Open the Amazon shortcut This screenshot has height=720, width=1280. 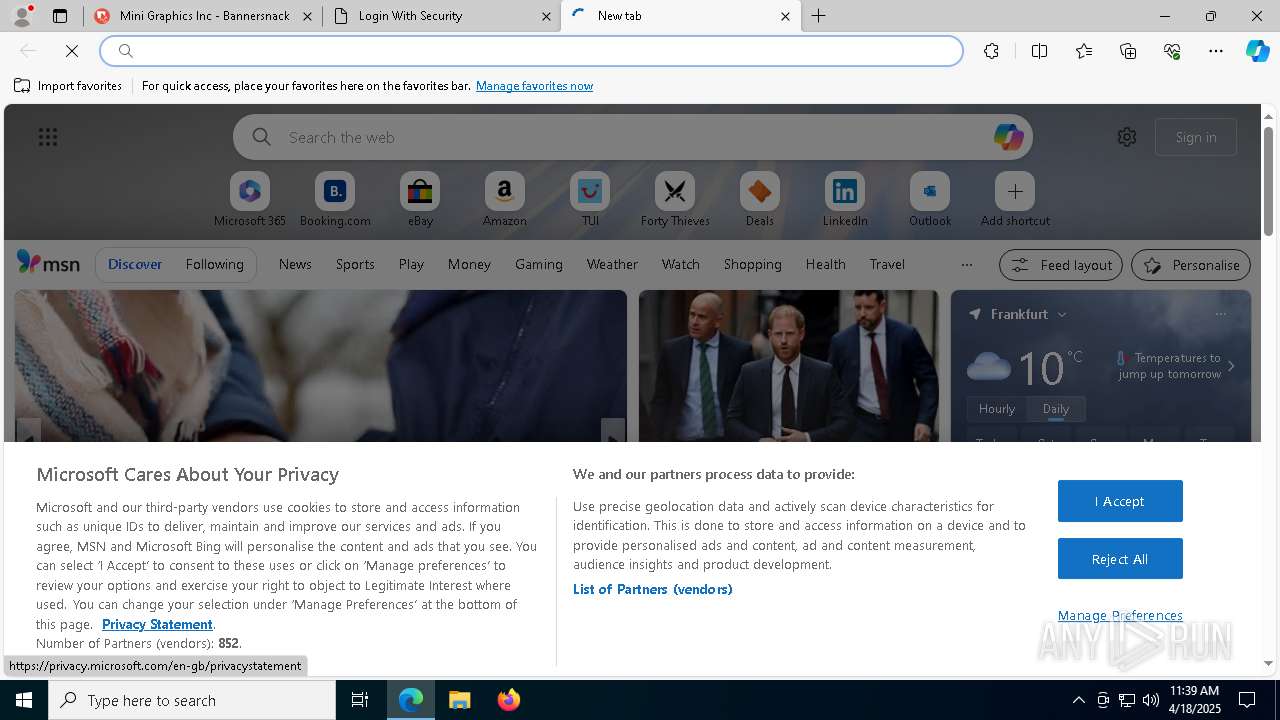pyautogui.click(x=504, y=200)
